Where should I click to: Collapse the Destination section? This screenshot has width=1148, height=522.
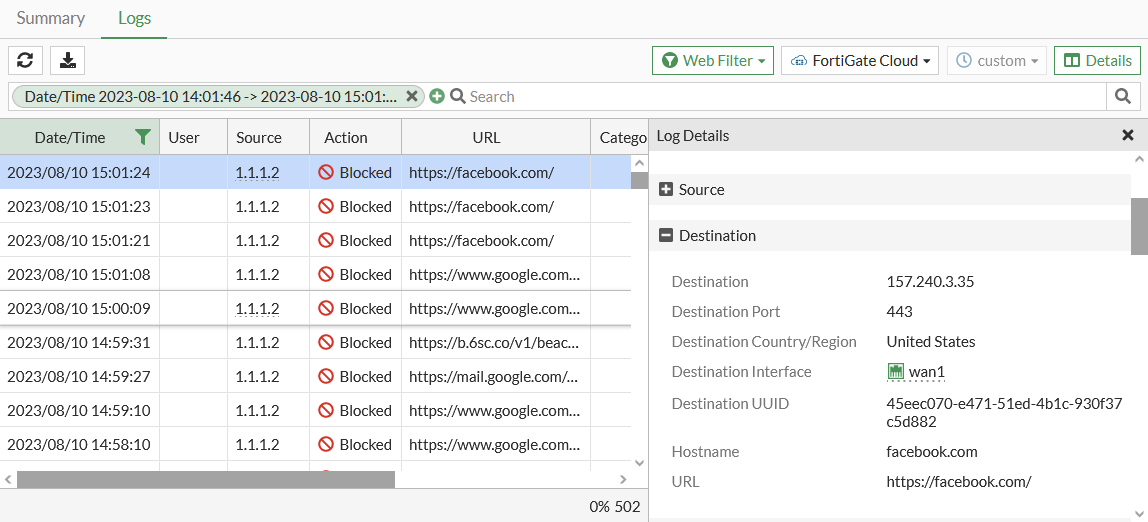[x=666, y=235]
